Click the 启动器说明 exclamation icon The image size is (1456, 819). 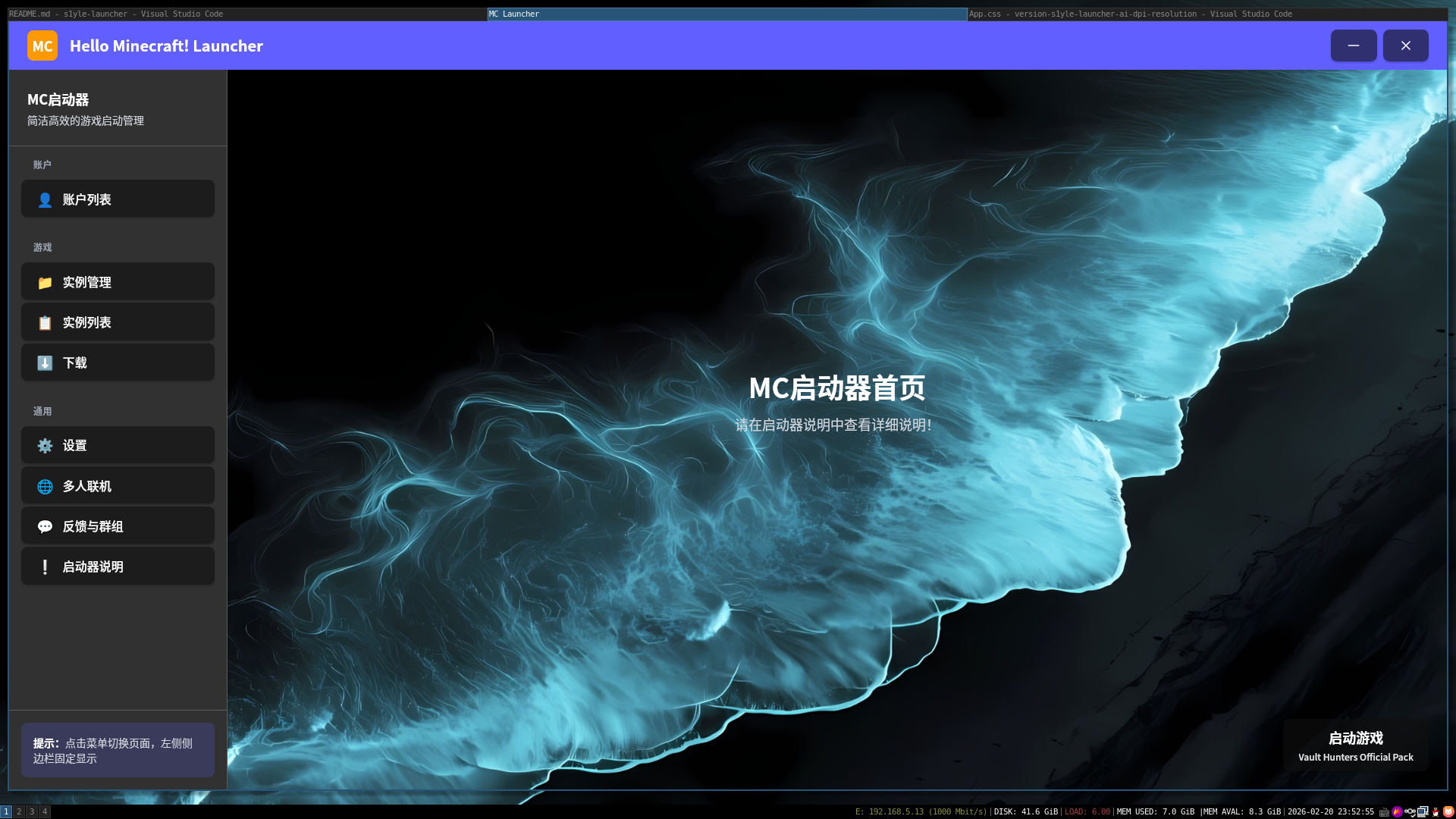point(45,566)
